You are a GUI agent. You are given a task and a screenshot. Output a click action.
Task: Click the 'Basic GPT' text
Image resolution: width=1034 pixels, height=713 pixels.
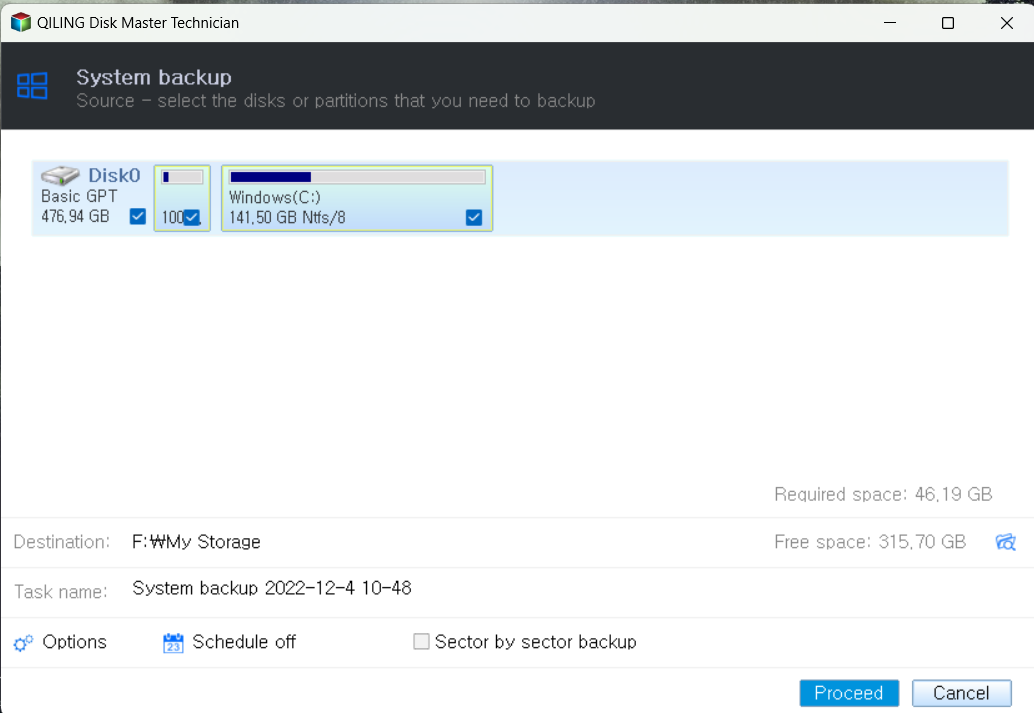pos(79,196)
